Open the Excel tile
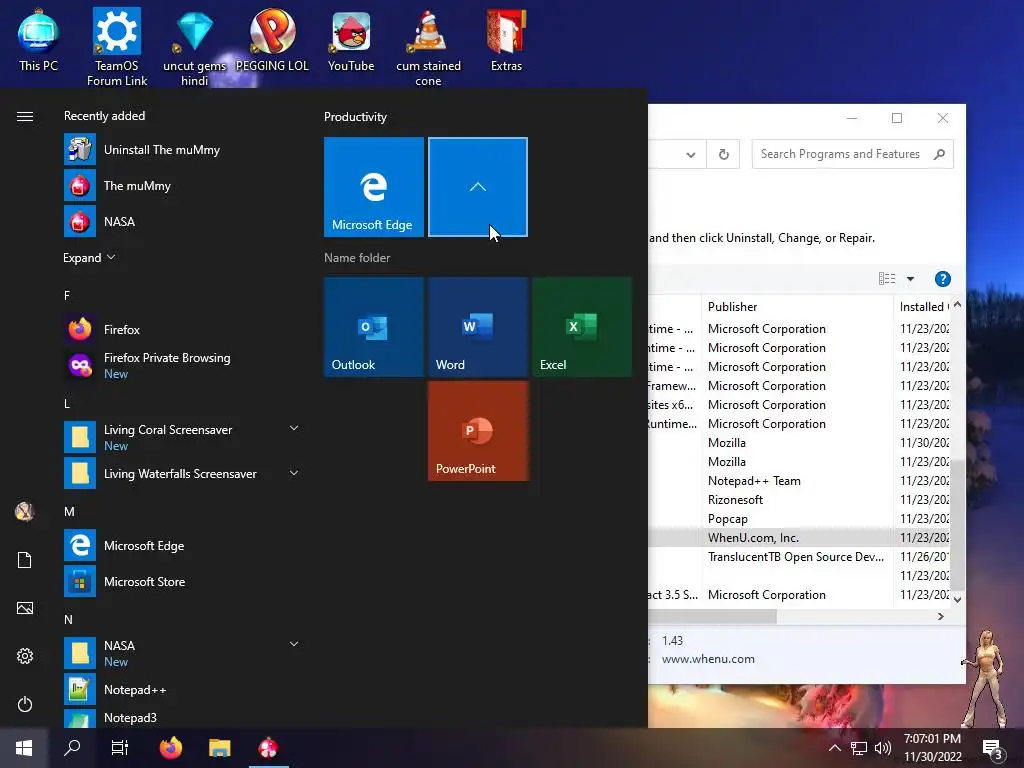Image resolution: width=1024 pixels, height=768 pixels. [x=582, y=327]
